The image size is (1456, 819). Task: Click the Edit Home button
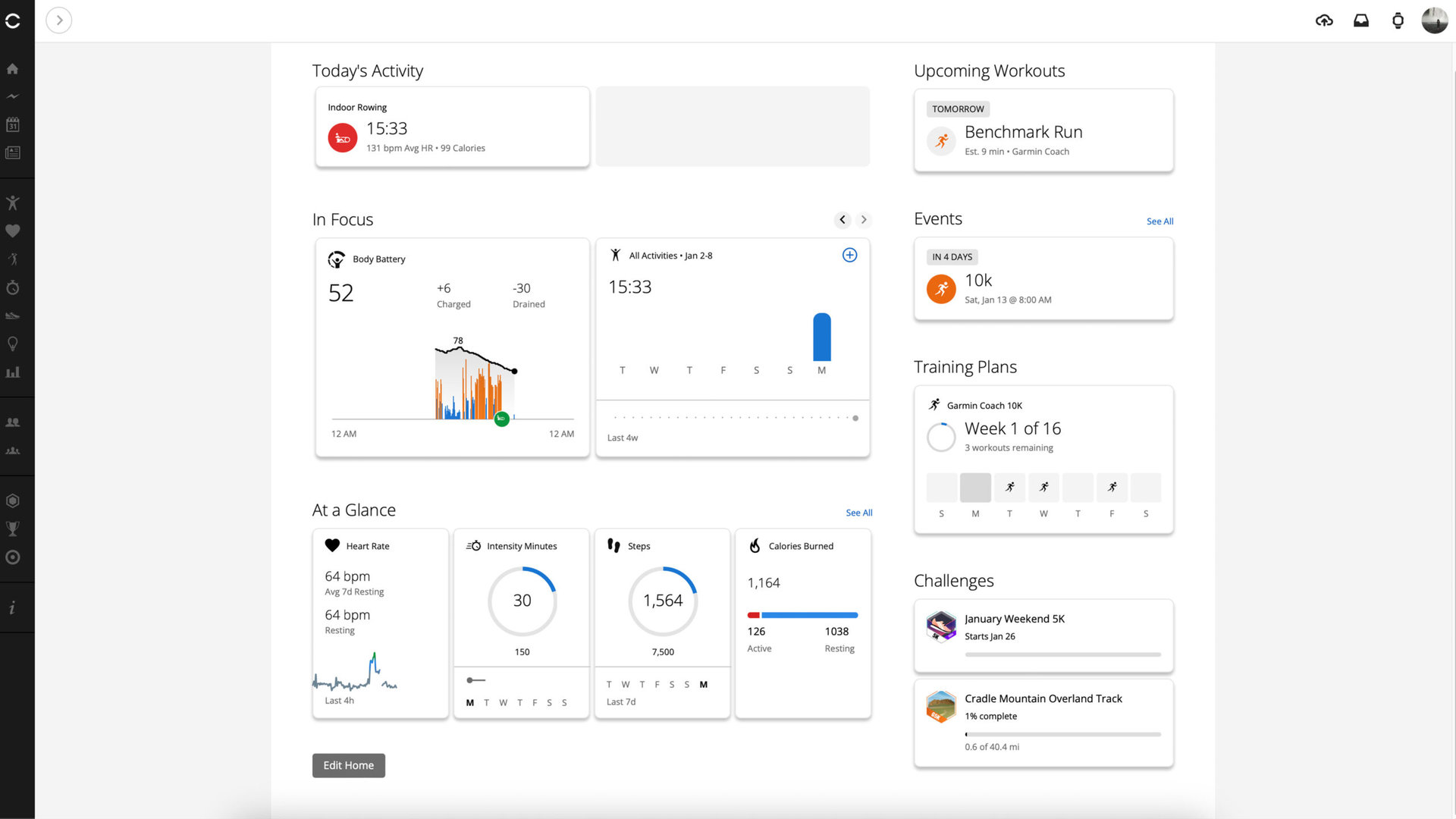point(348,765)
